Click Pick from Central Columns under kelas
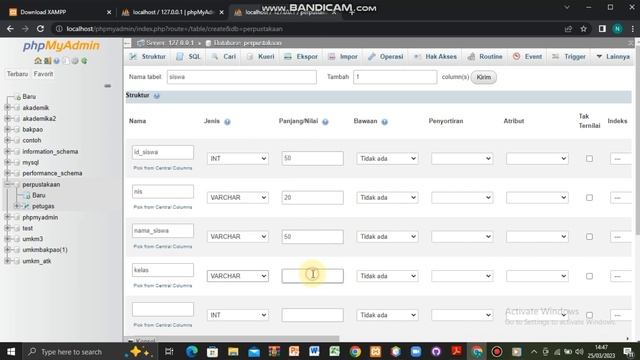This screenshot has height=360, width=640. (x=162, y=286)
